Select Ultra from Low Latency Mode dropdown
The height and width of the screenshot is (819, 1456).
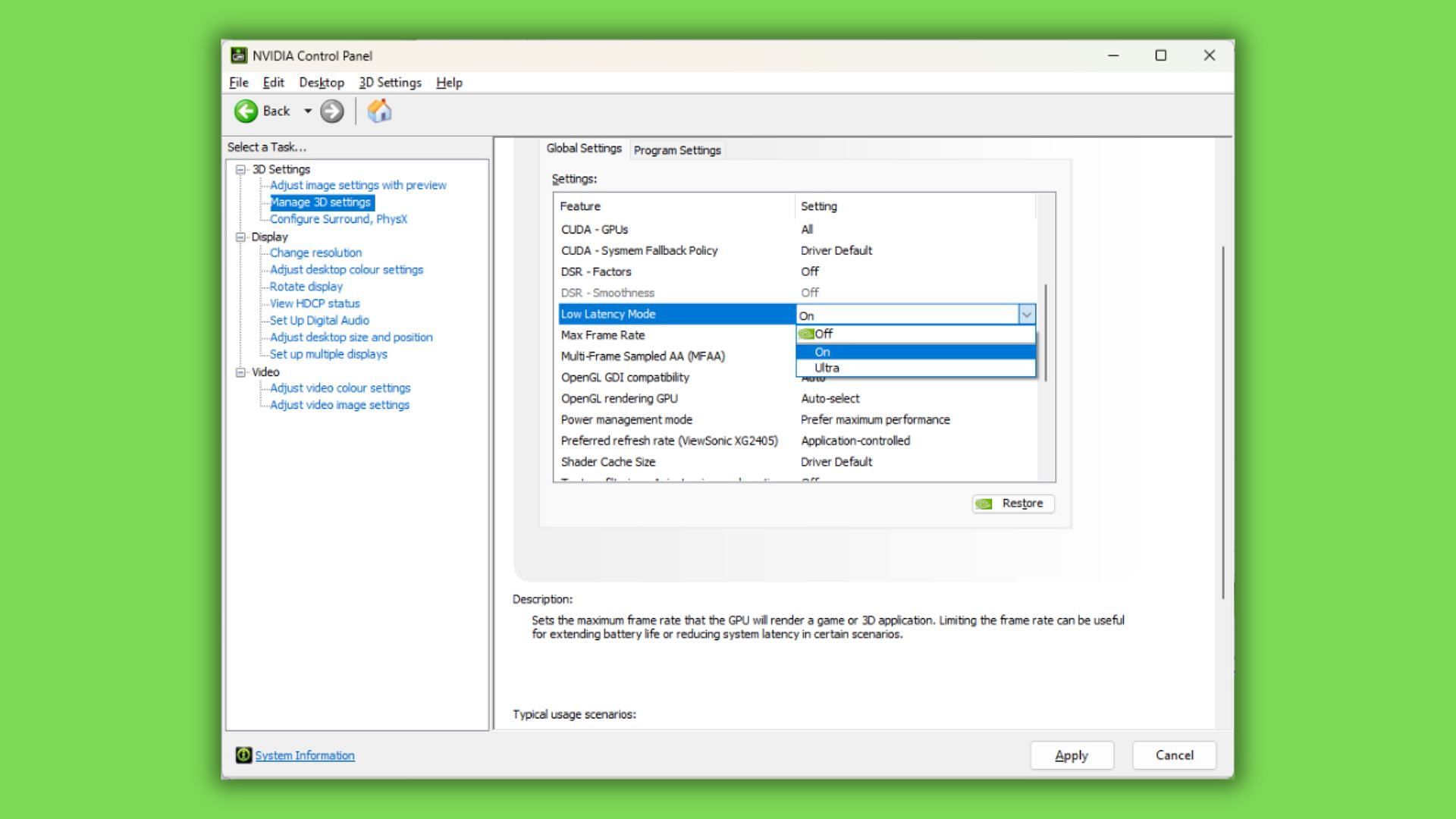pyautogui.click(x=825, y=368)
